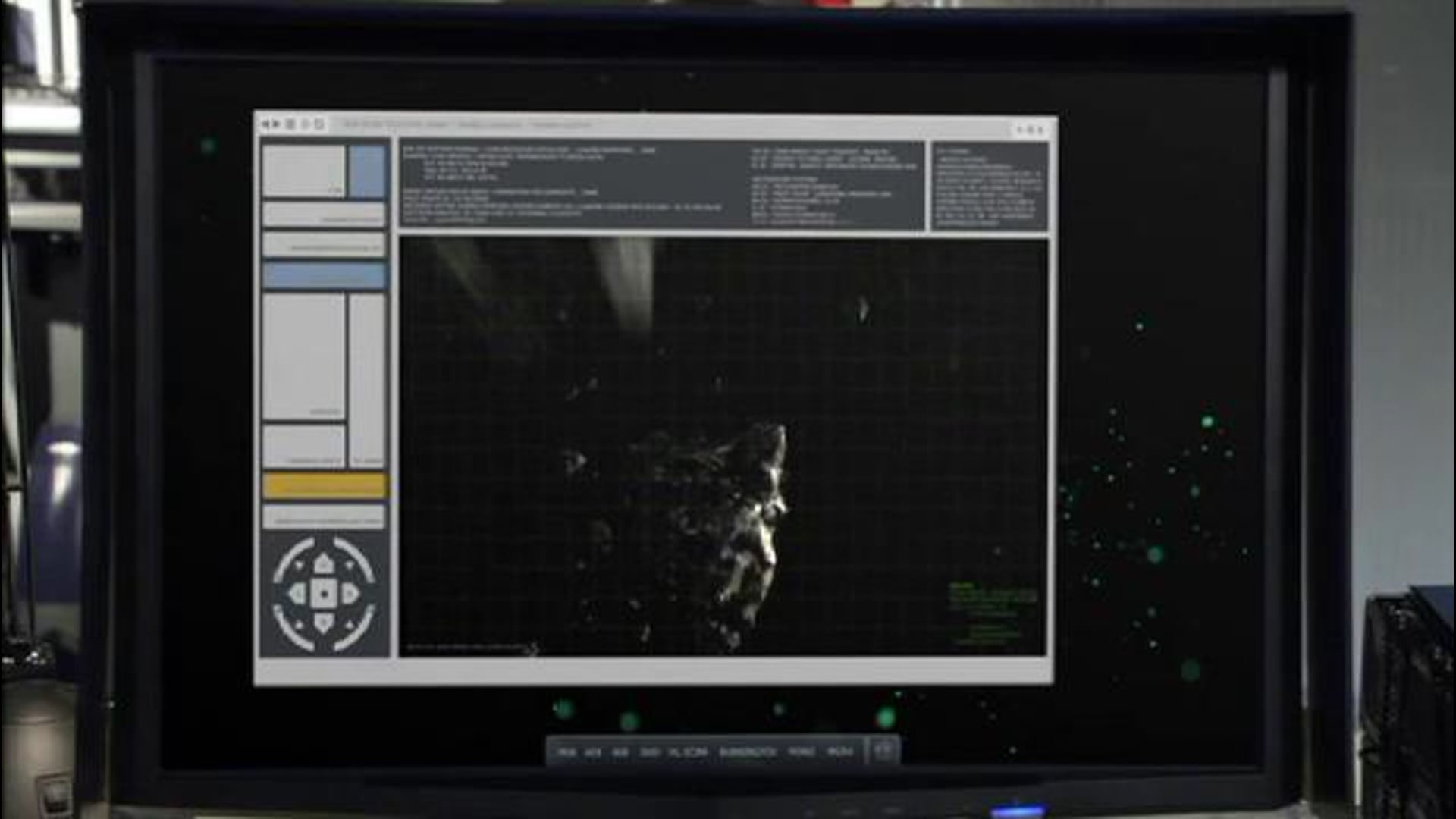Screen dimensions: 1456x819
Task: Select the blue swatch box atop the side panel
Action: coord(368,171)
